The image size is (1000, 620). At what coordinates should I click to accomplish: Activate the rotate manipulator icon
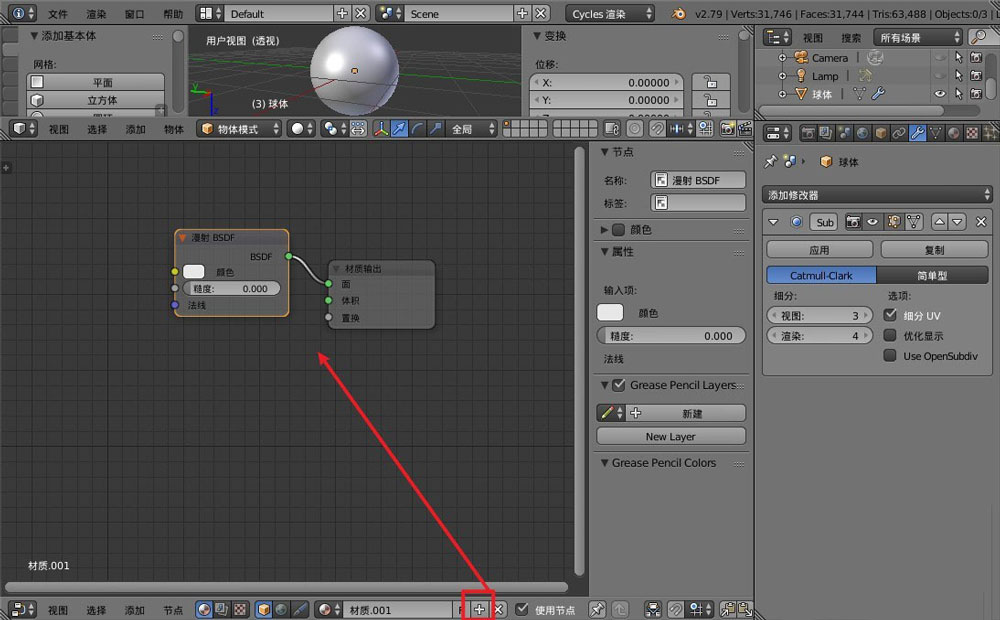(x=418, y=128)
